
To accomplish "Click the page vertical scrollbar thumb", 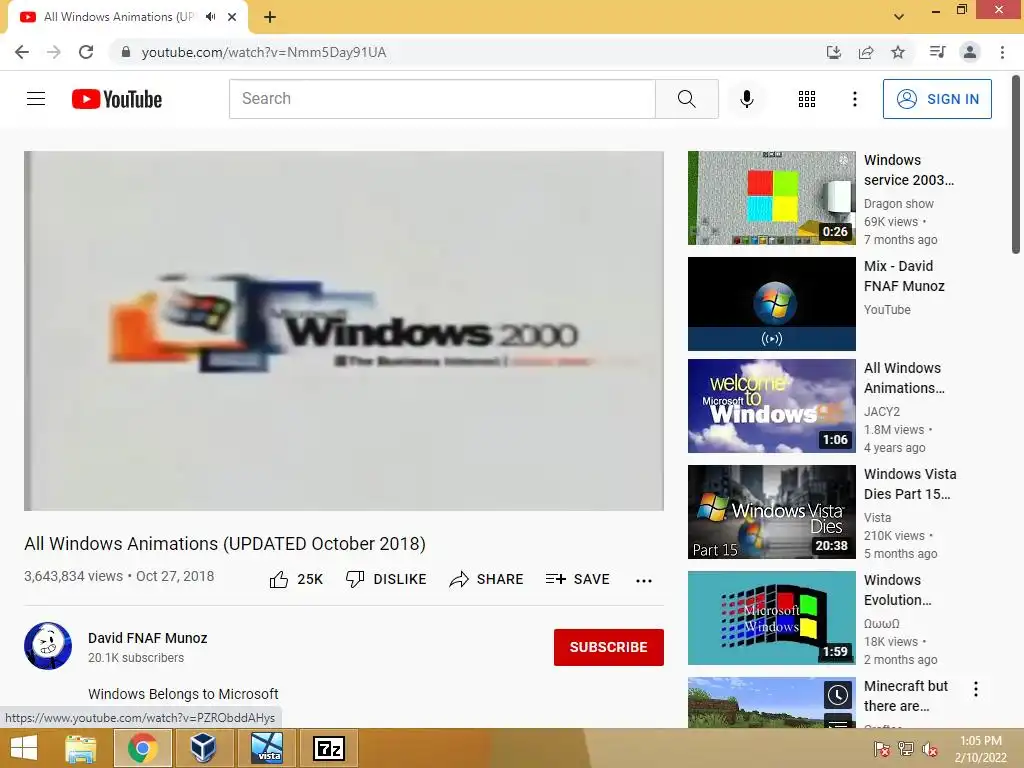I will point(1016,163).
